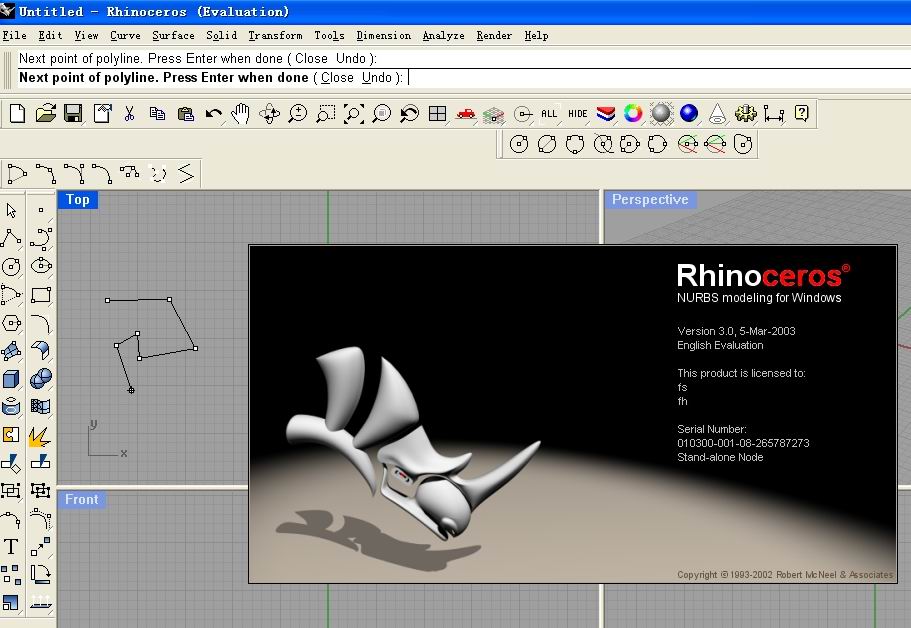Select the single Point tool in sidebar
The width and height of the screenshot is (911, 628).
(41, 210)
